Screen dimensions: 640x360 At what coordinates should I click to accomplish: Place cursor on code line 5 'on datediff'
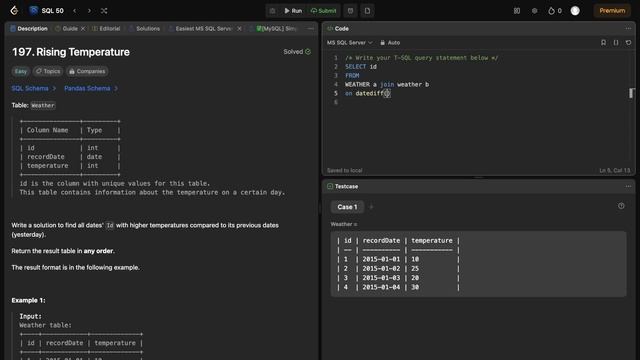click(x=367, y=93)
